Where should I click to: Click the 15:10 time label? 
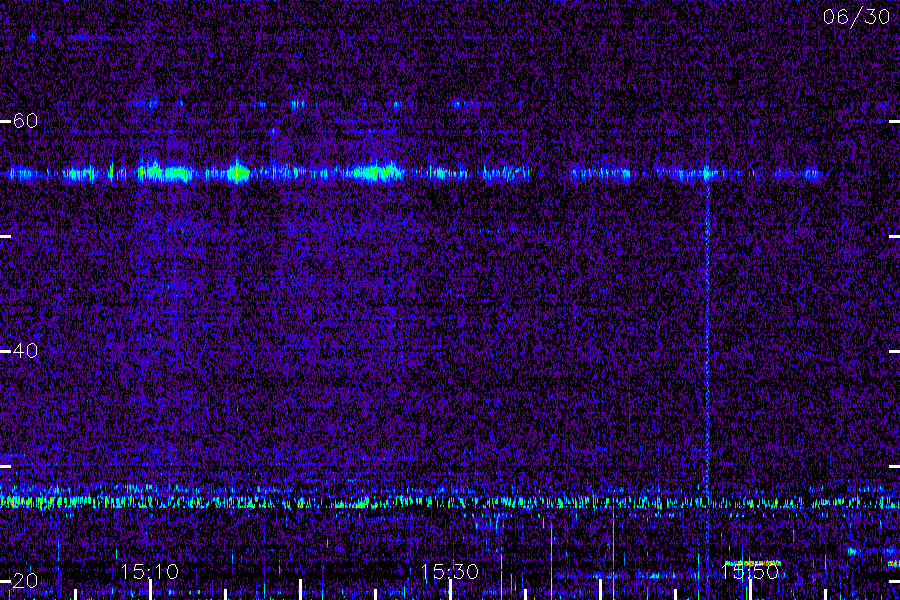(x=150, y=572)
